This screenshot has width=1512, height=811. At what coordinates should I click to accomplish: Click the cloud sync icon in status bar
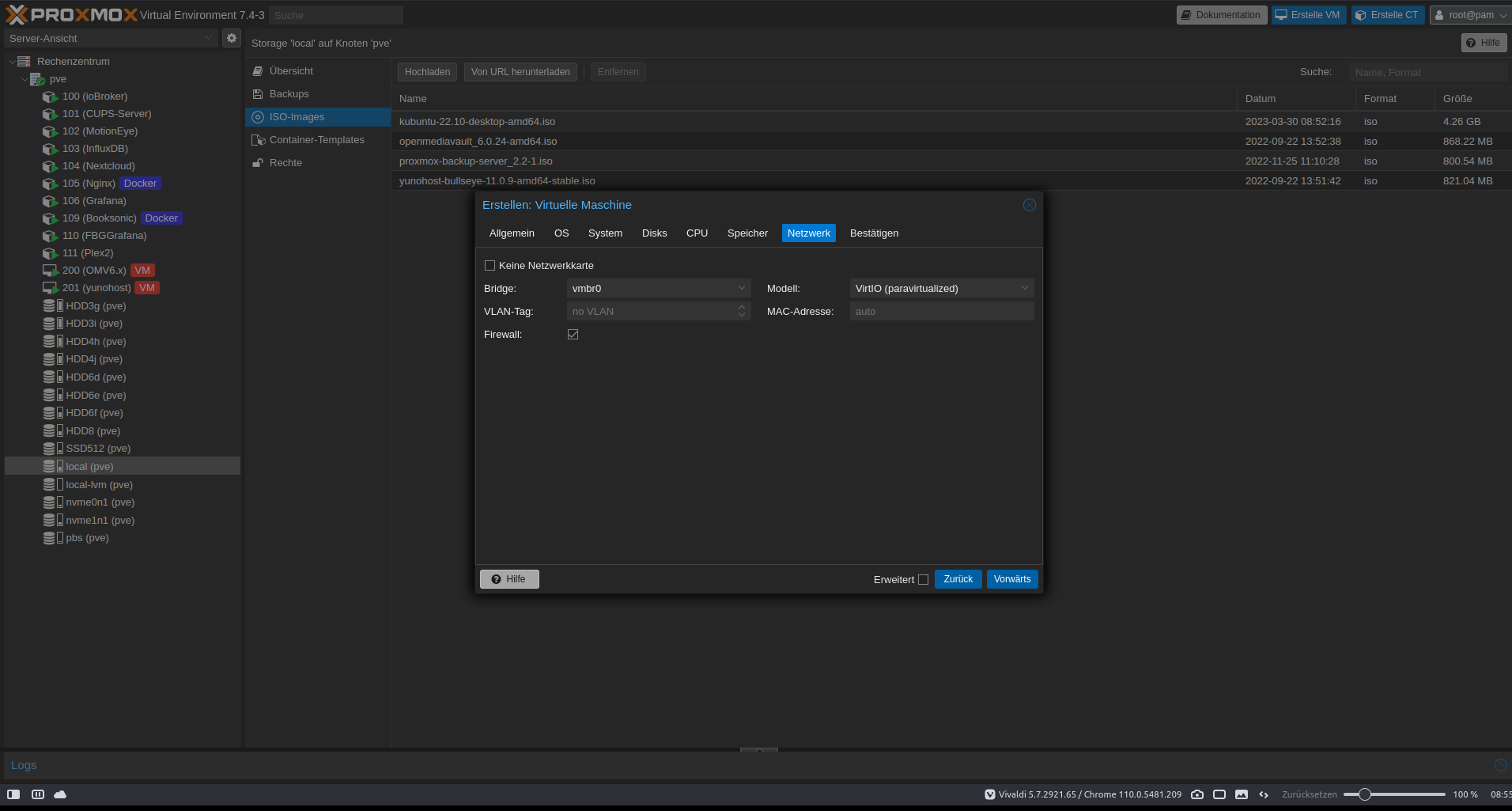click(x=60, y=794)
